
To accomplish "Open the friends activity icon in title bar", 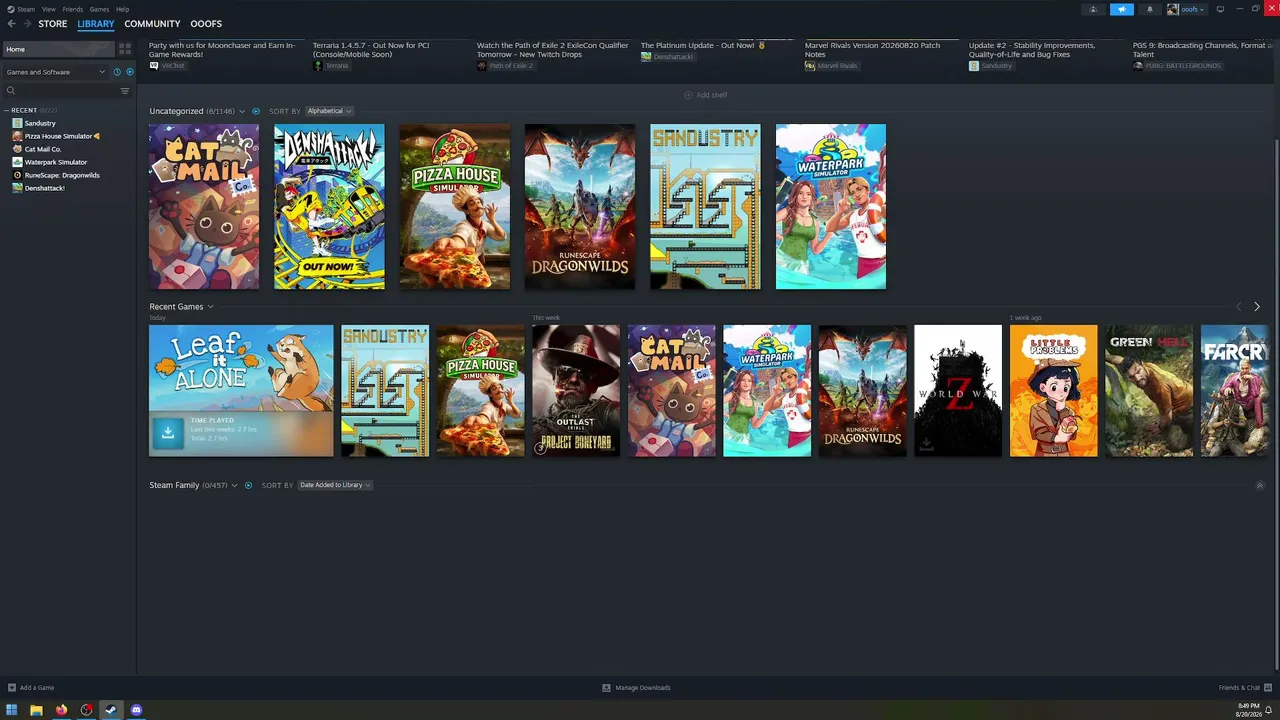I will click(1093, 9).
